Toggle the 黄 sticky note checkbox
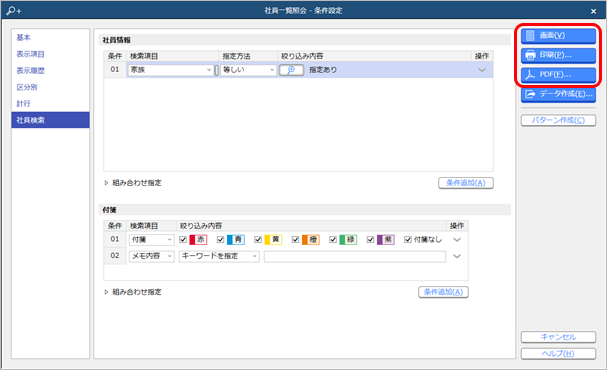Image resolution: width=607 pixels, height=370 pixels. coord(258,240)
